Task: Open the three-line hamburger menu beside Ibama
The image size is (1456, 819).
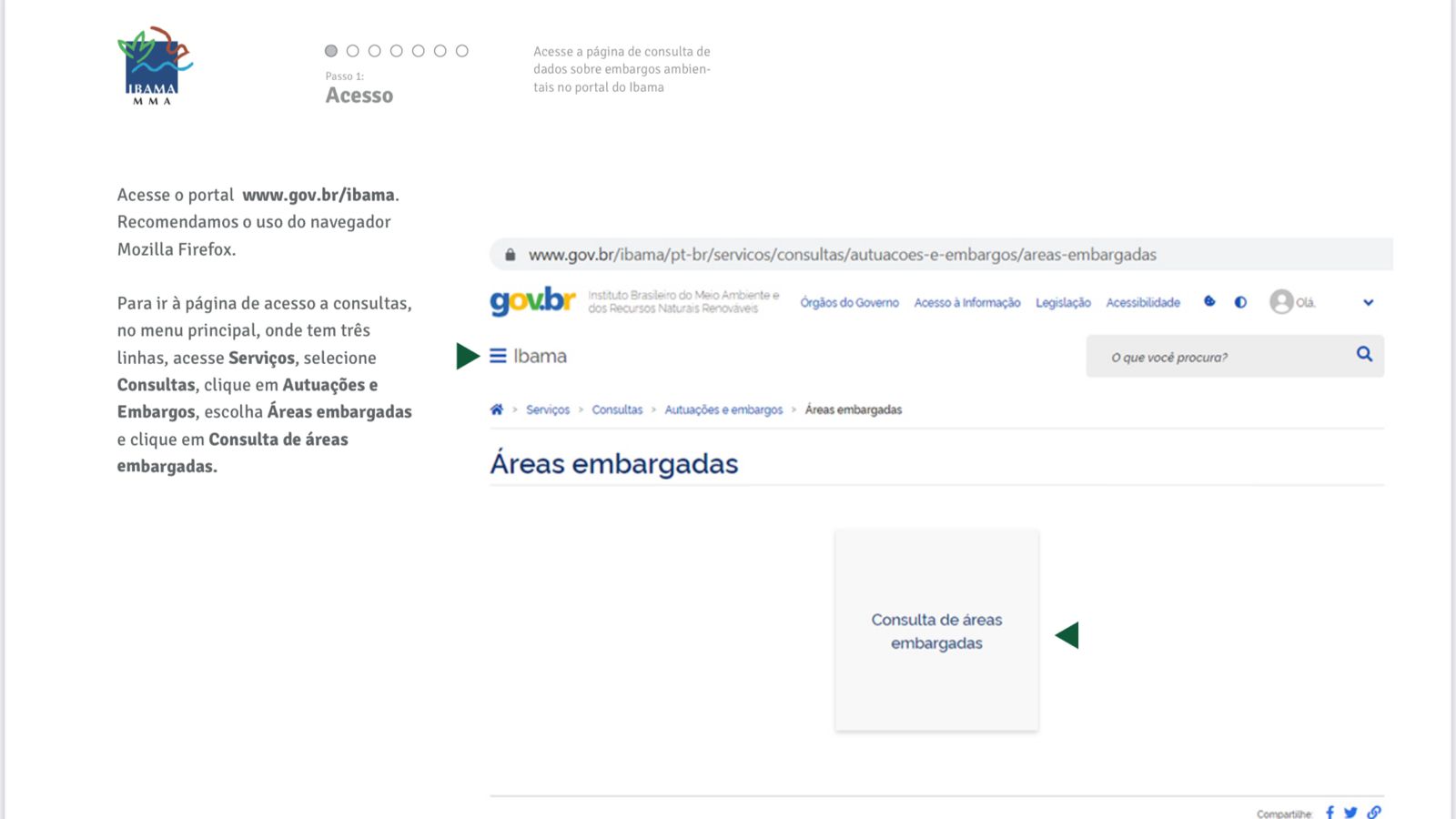Action: (498, 356)
